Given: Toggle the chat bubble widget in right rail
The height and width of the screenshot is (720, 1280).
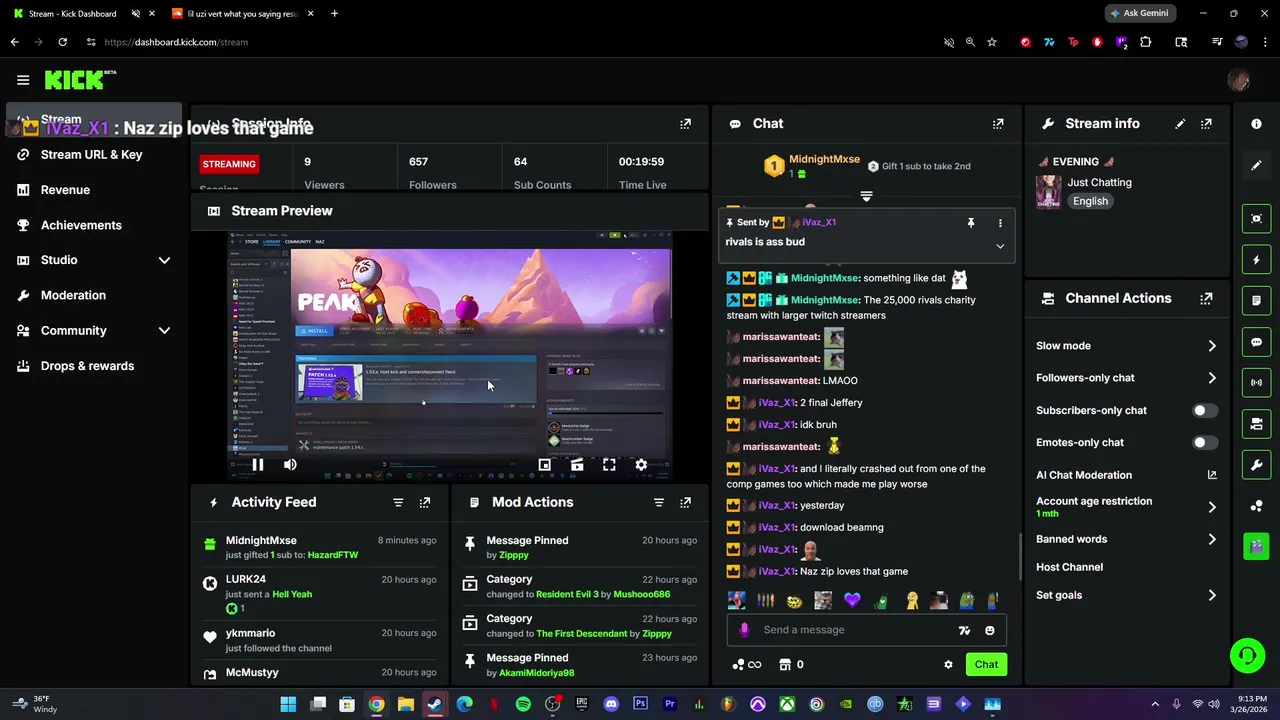Looking at the screenshot, I should click(1257, 342).
